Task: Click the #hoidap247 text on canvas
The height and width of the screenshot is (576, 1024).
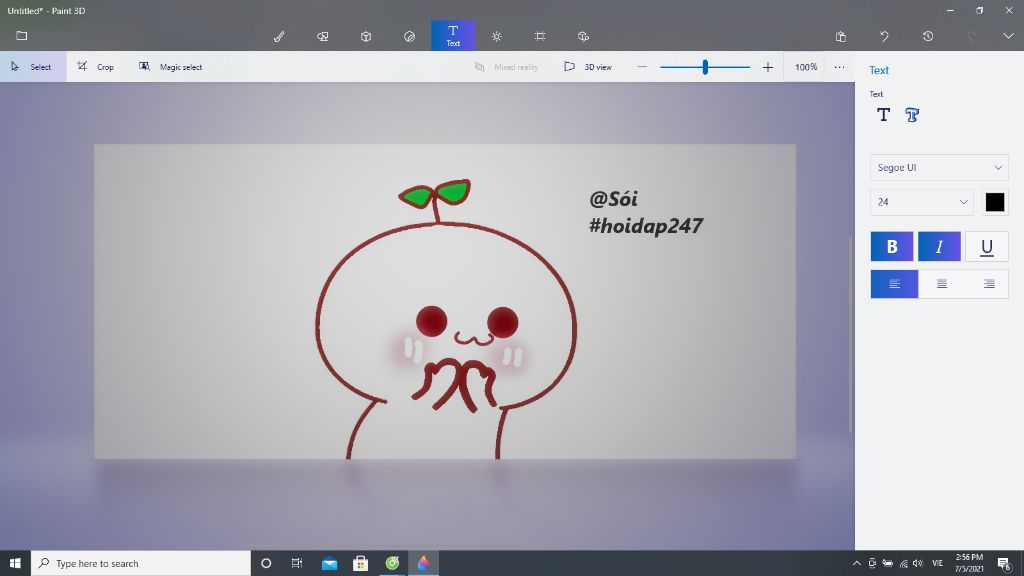Action: 646,226
